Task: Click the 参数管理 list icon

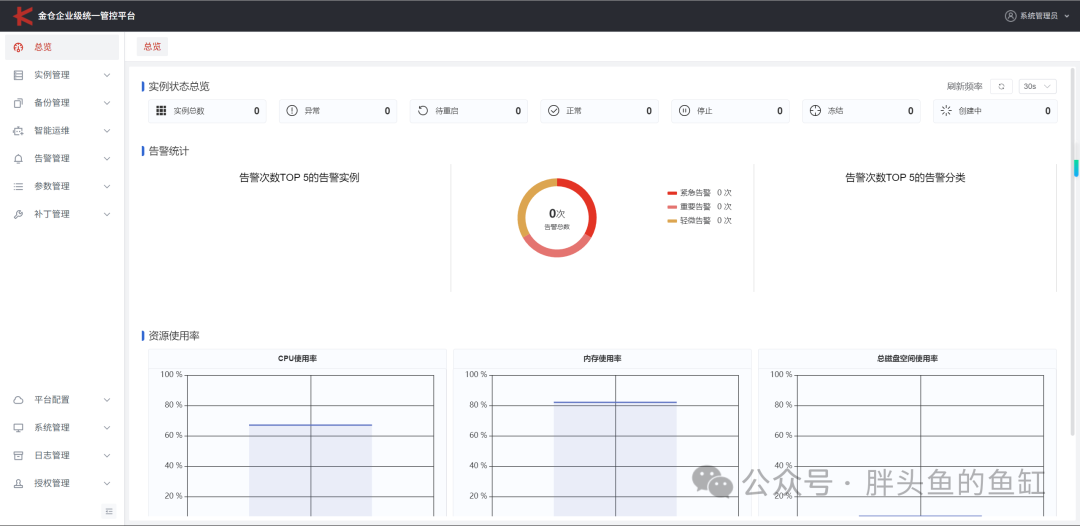Action: [x=19, y=186]
